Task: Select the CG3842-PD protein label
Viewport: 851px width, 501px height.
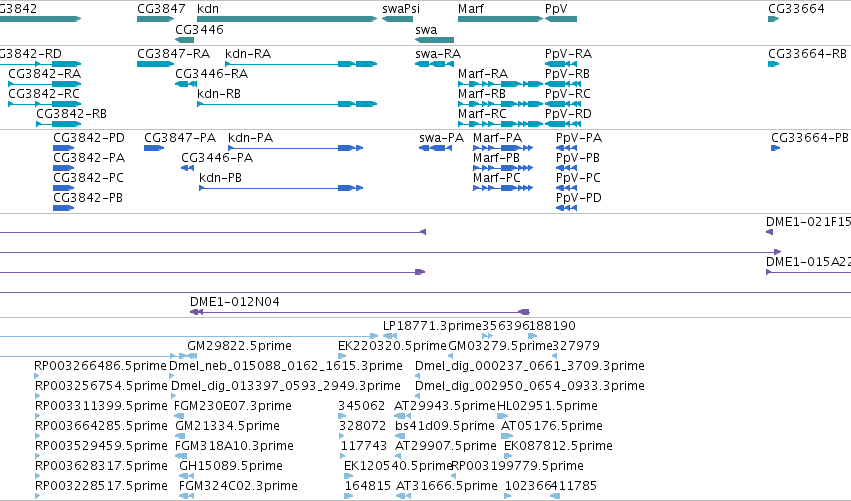Action: pos(89,138)
